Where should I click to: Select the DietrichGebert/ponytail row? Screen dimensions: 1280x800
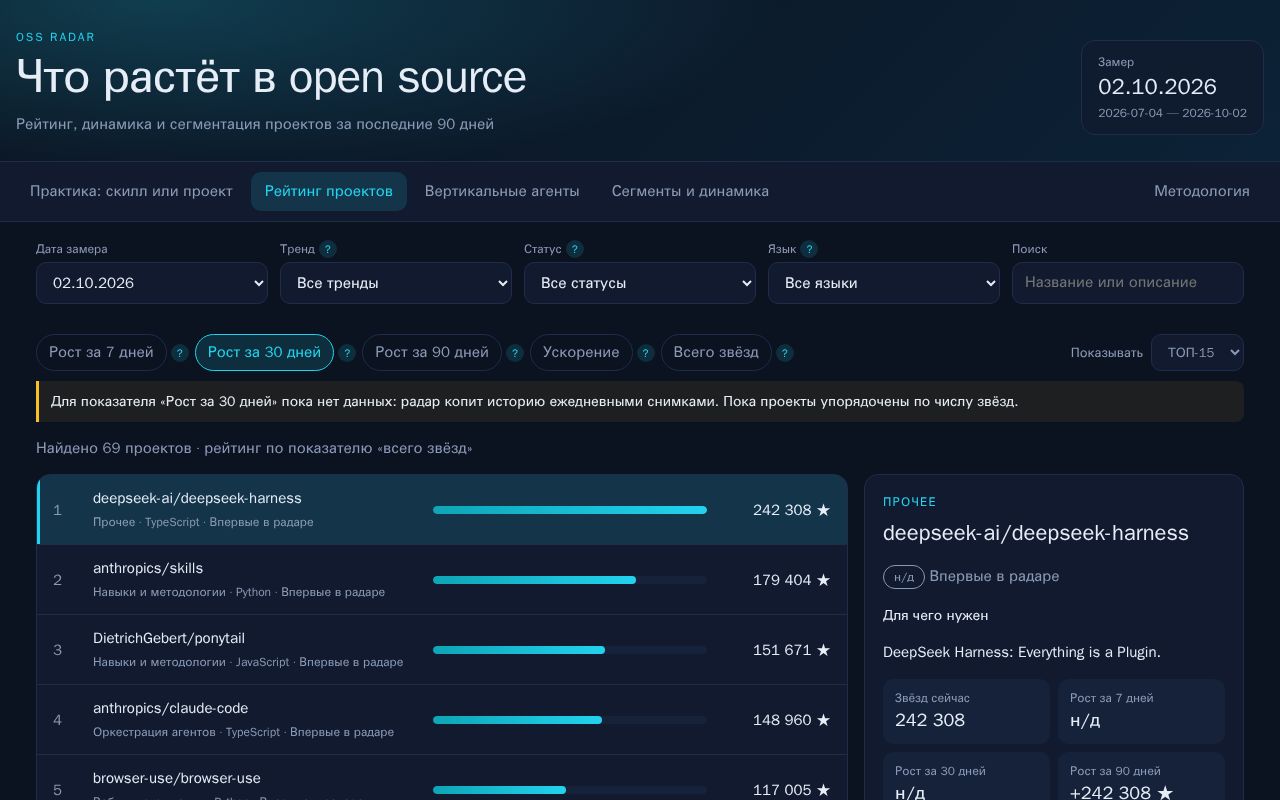click(442, 650)
